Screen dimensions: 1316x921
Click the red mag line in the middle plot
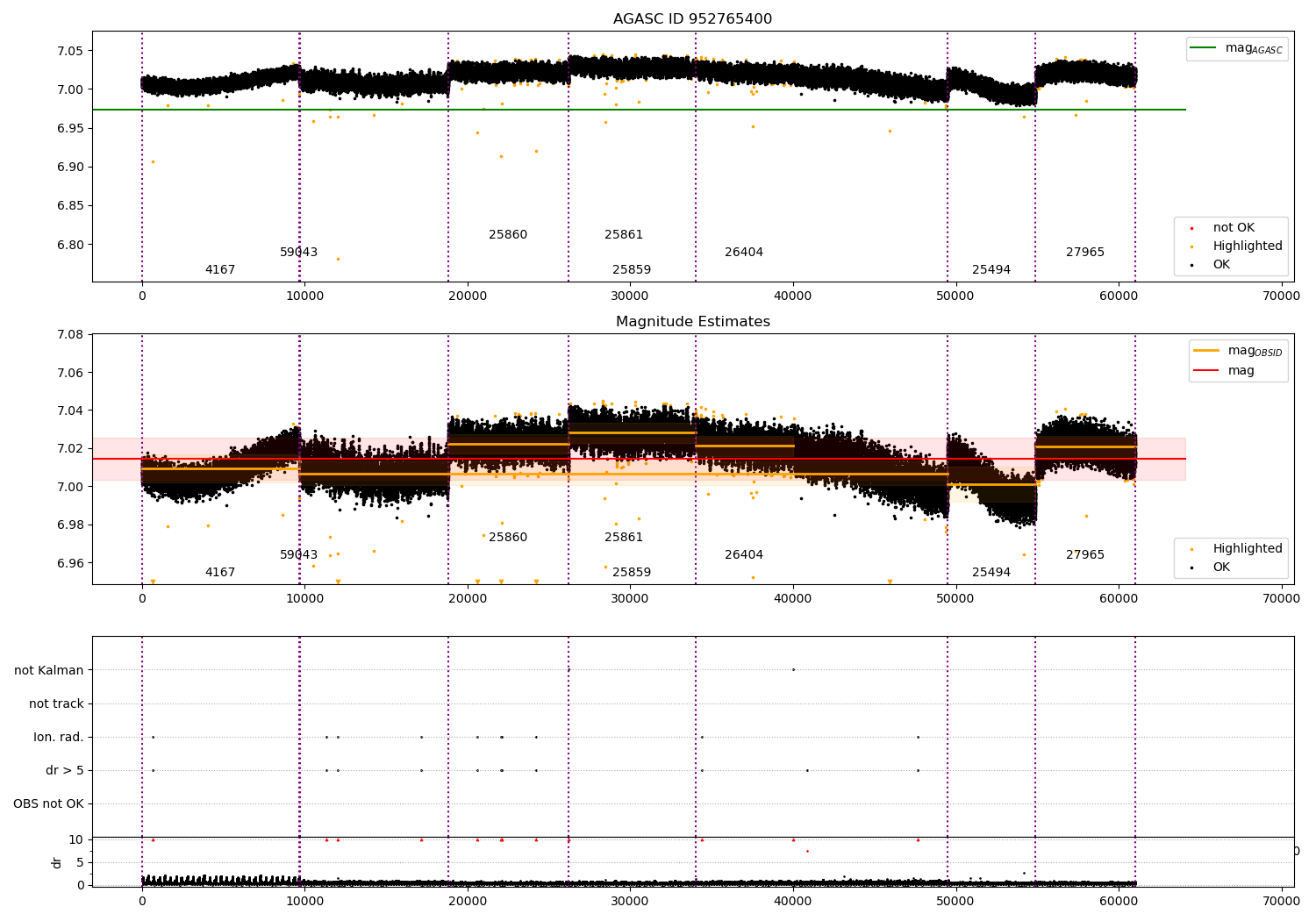tap(639, 459)
